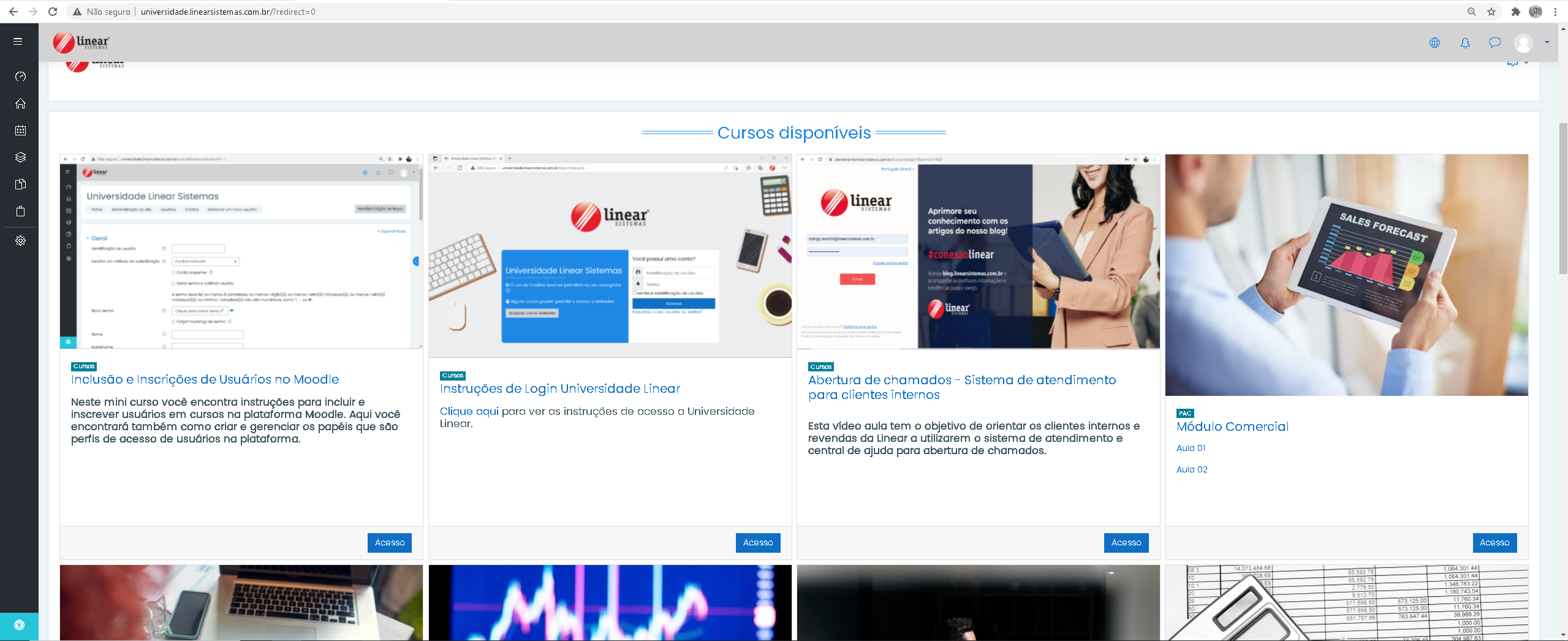Screen dimensions: 1568x641
Task: Open the messages chat bubble
Action: click(x=1495, y=42)
